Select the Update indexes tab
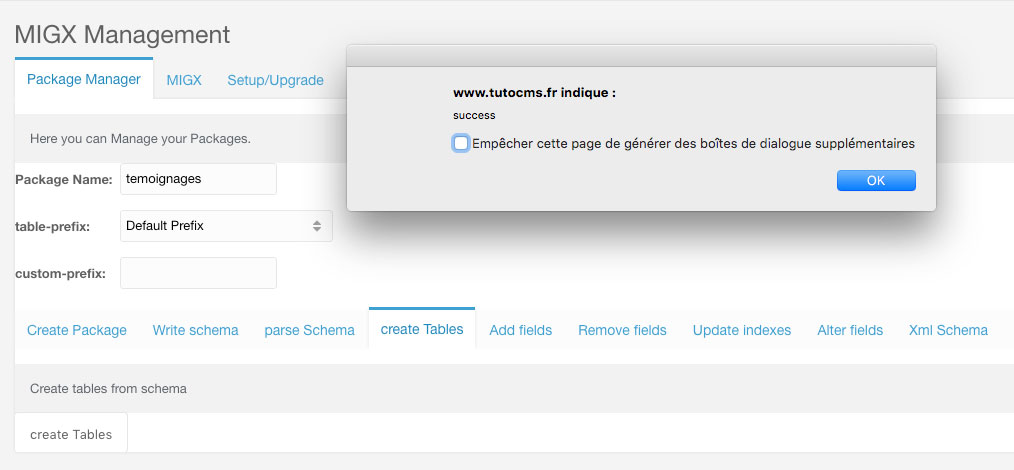 click(742, 330)
